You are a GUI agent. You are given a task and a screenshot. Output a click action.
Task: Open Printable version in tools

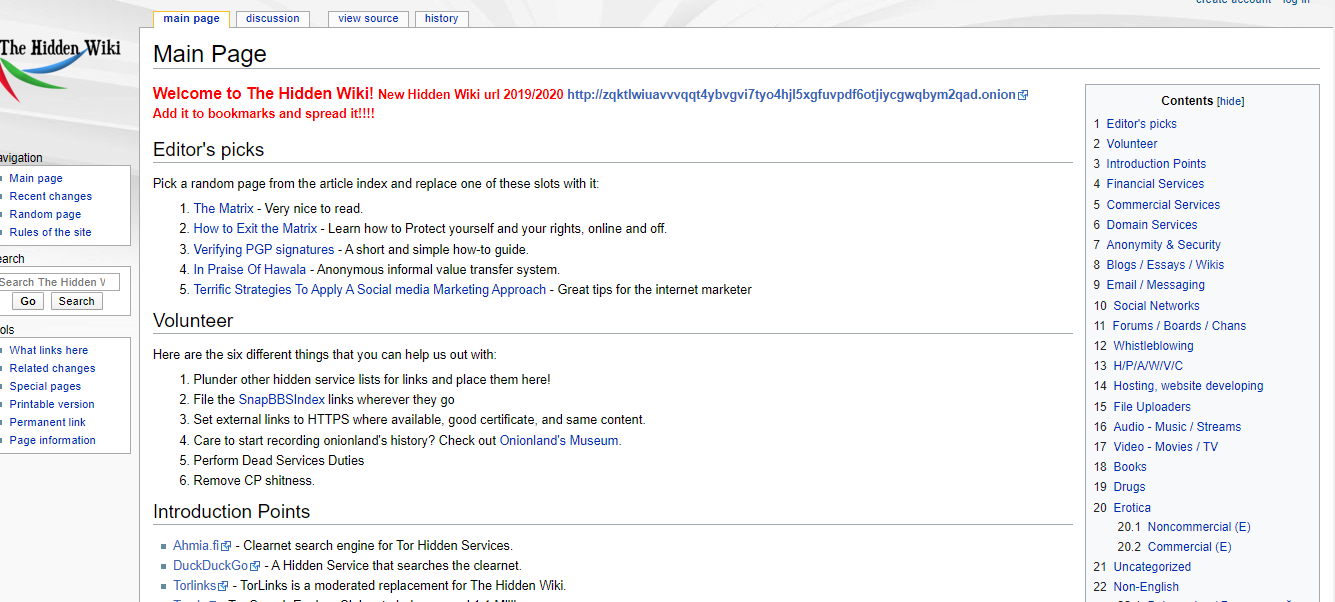(52, 404)
